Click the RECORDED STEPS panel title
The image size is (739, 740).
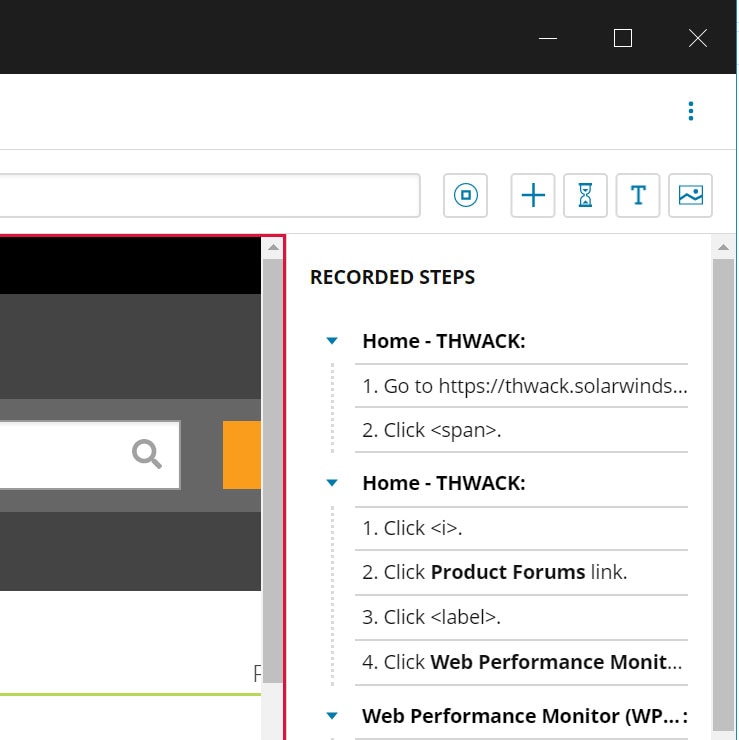tap(392, 277)
